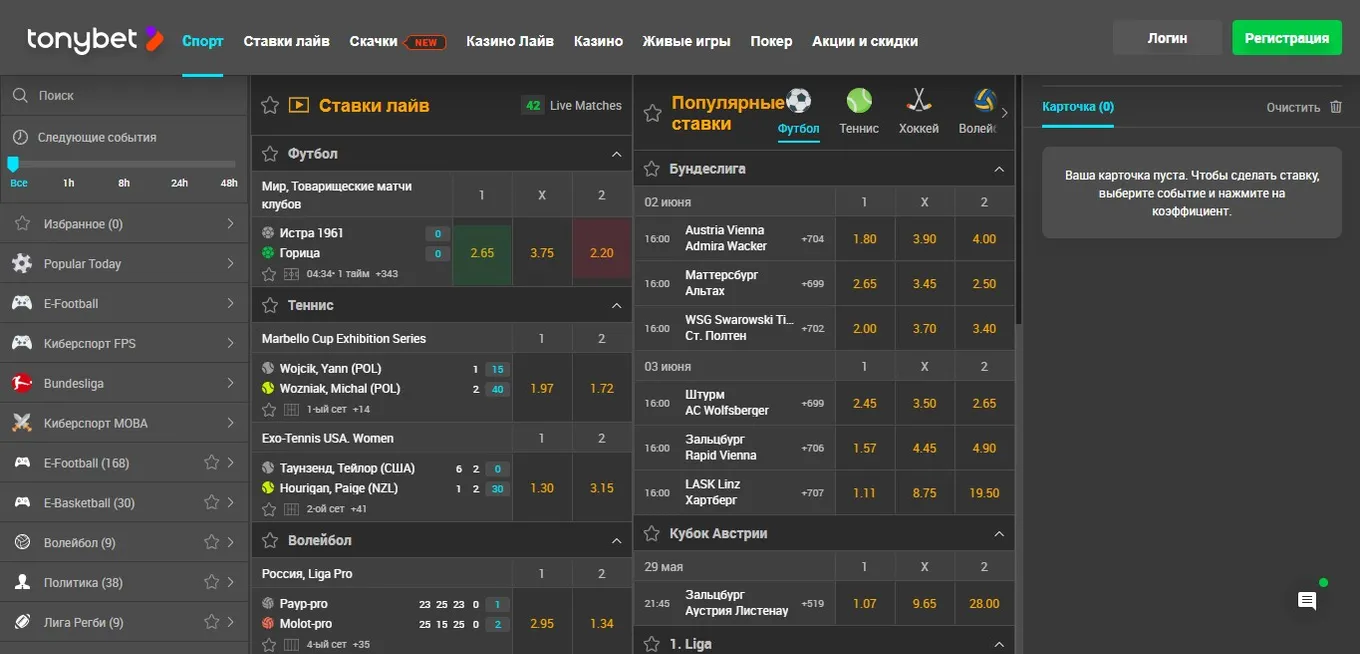
Task: Set time filter to 24h
Action: [x=179, y=183]
